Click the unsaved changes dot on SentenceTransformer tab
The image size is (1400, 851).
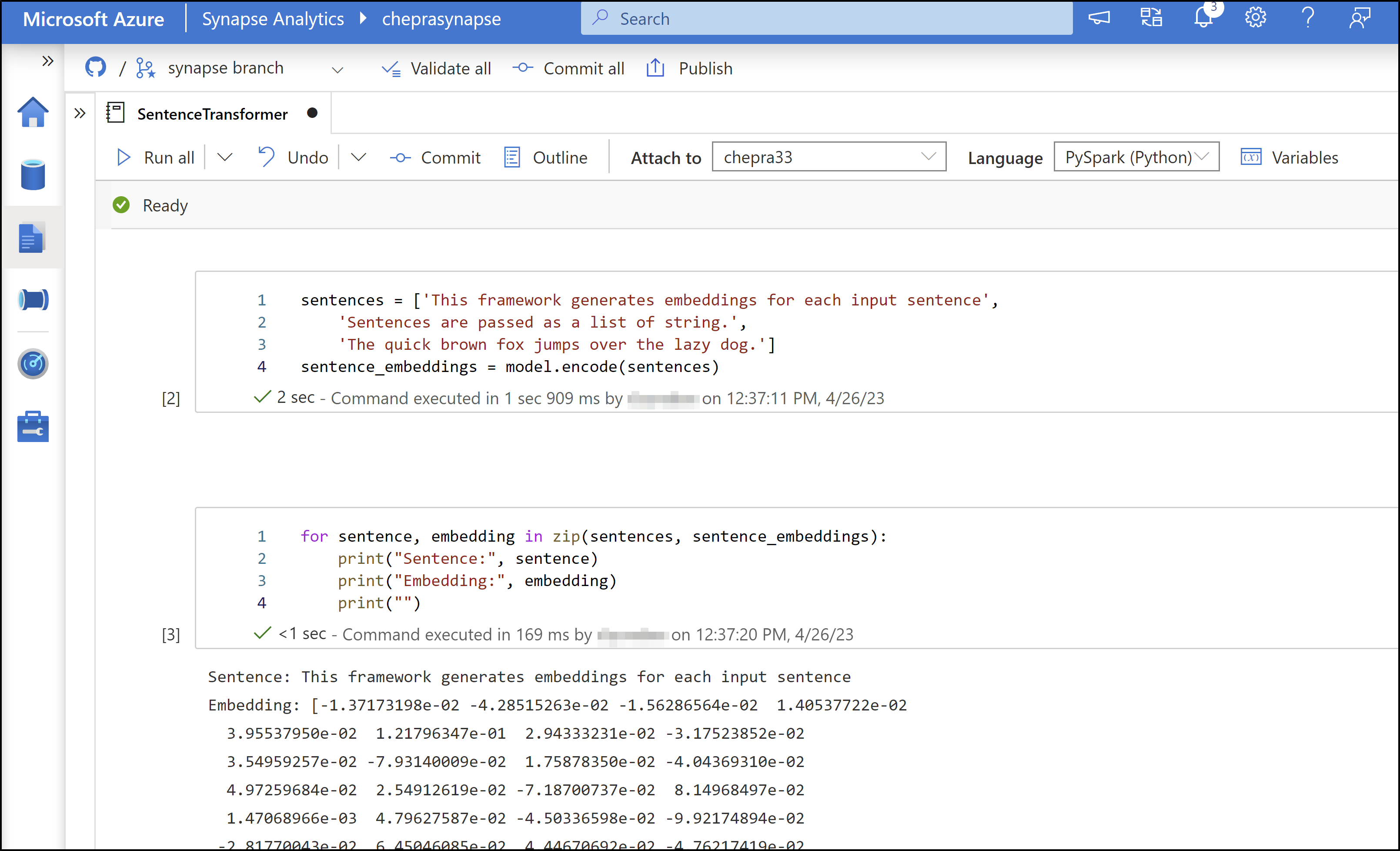312,113
